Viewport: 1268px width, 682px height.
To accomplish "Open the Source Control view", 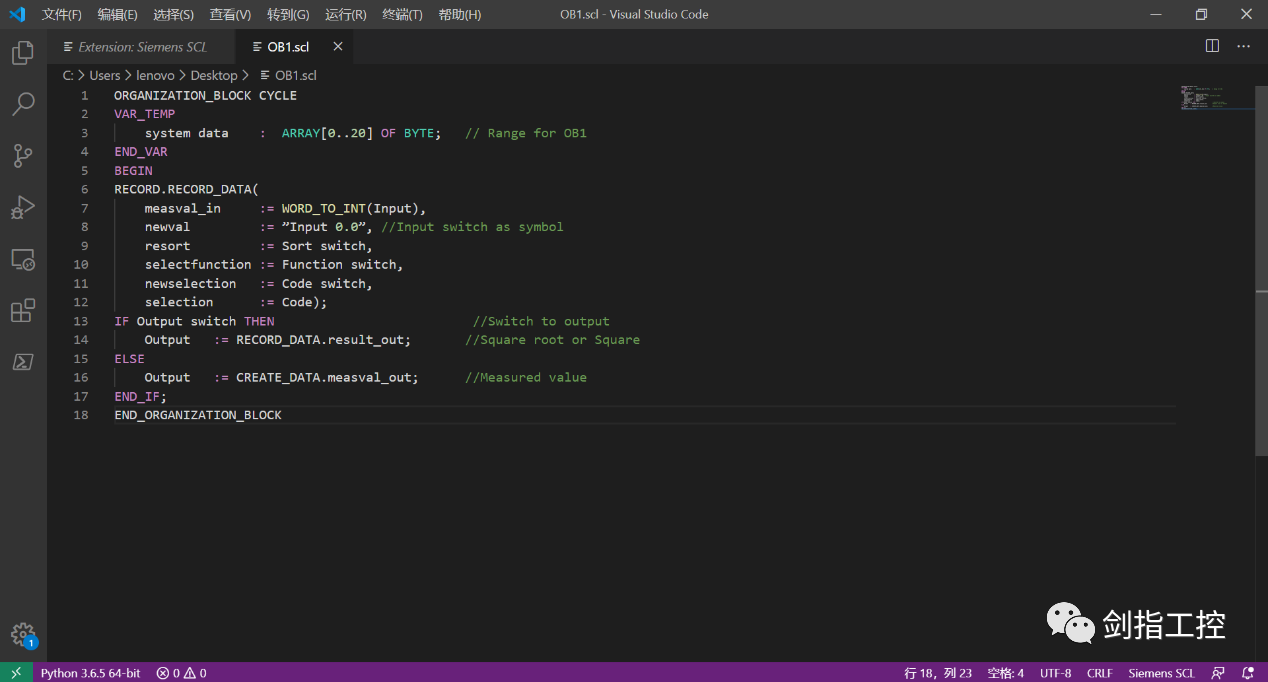I will coord(22,155).
